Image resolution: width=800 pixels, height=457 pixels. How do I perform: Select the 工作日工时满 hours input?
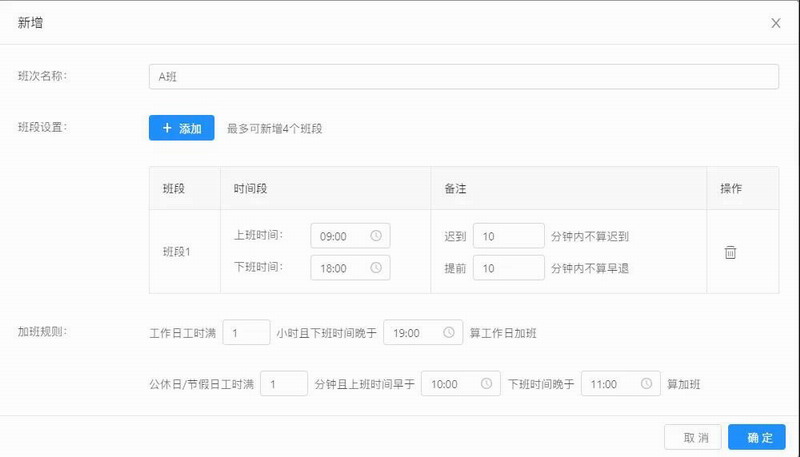[x=246, y=332]
